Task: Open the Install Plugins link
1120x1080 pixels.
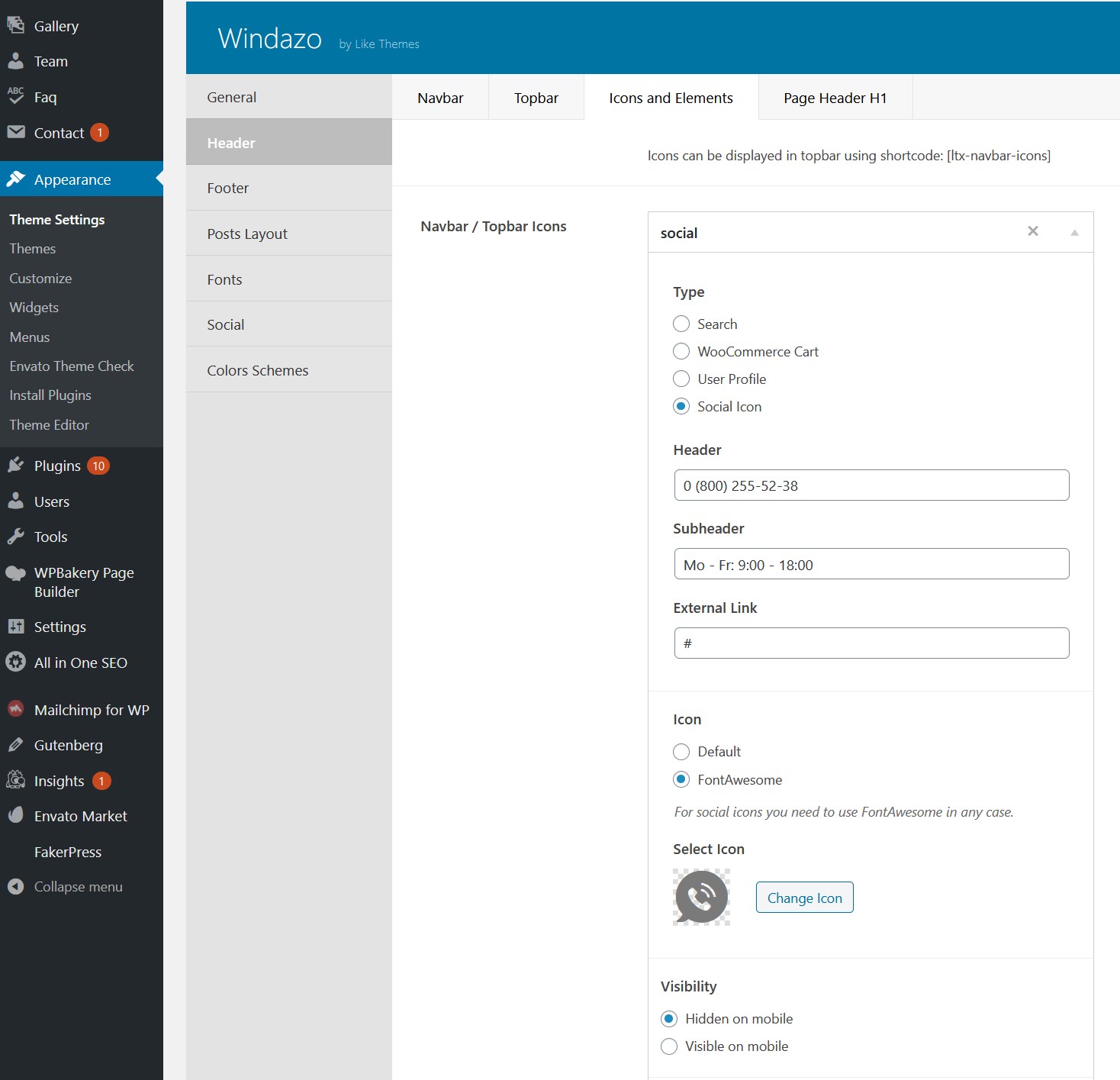Action: tap(50, 395)
